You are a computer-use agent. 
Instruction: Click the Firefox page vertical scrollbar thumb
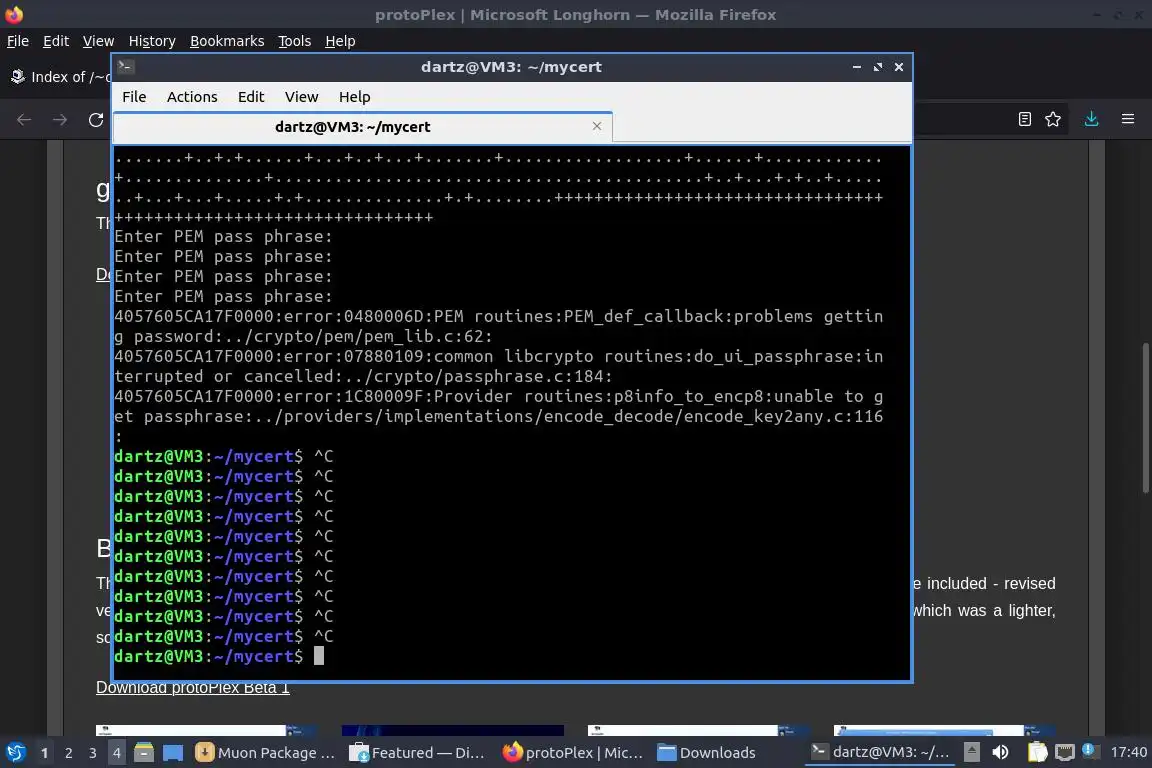coord(1145,417)
